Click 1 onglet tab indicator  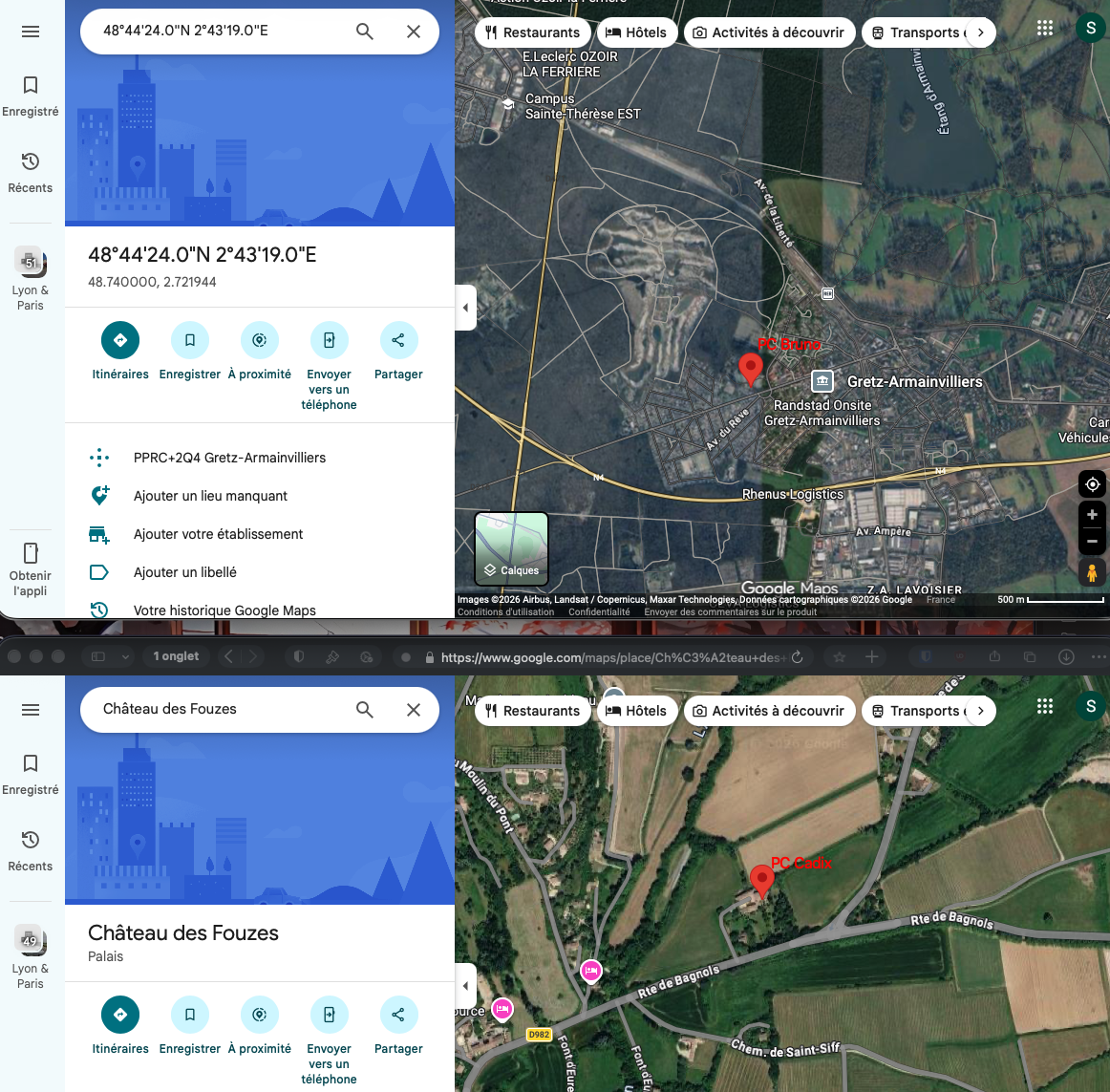(177, 656)
